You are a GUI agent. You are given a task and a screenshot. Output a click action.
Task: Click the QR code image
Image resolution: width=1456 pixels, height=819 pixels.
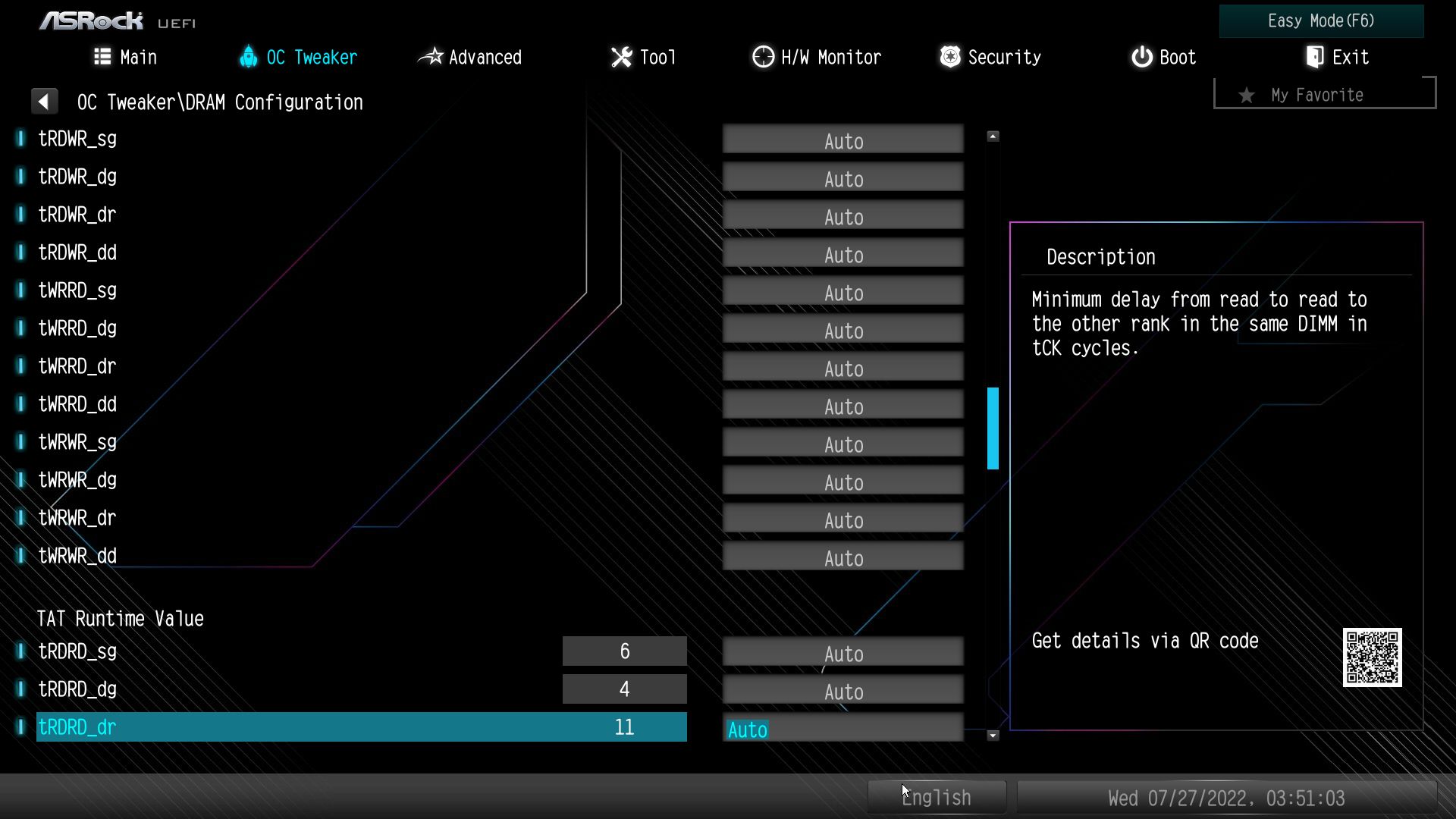(x=1371, y=657)
